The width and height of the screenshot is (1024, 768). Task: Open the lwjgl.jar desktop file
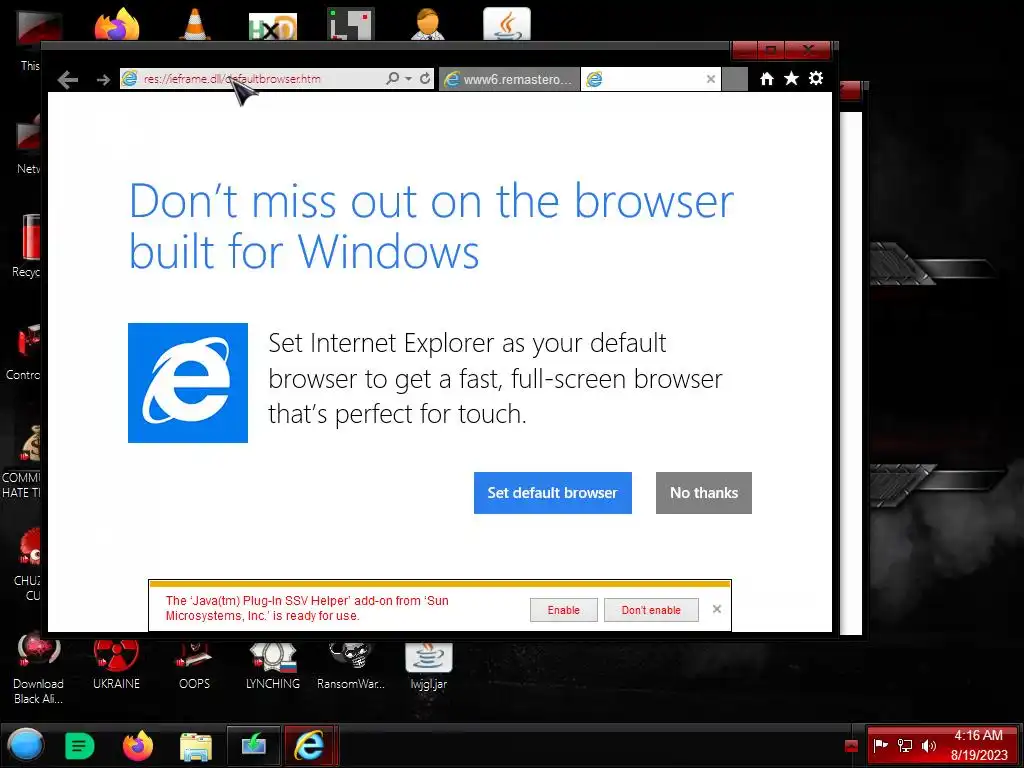click(428, 666)
